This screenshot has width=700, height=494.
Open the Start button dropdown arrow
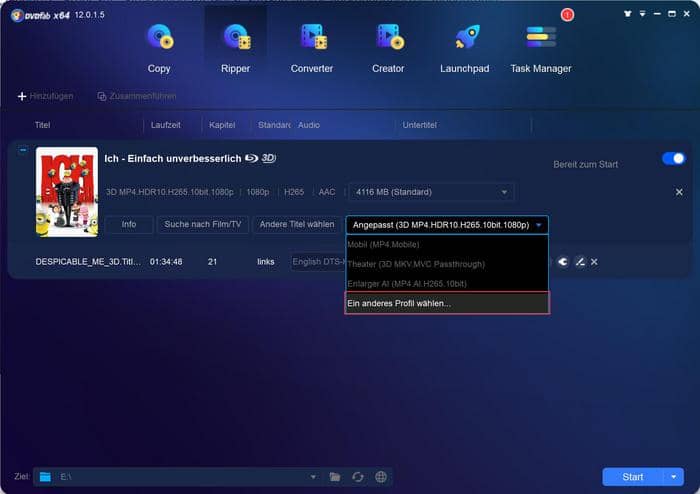[x=674, y=477]
